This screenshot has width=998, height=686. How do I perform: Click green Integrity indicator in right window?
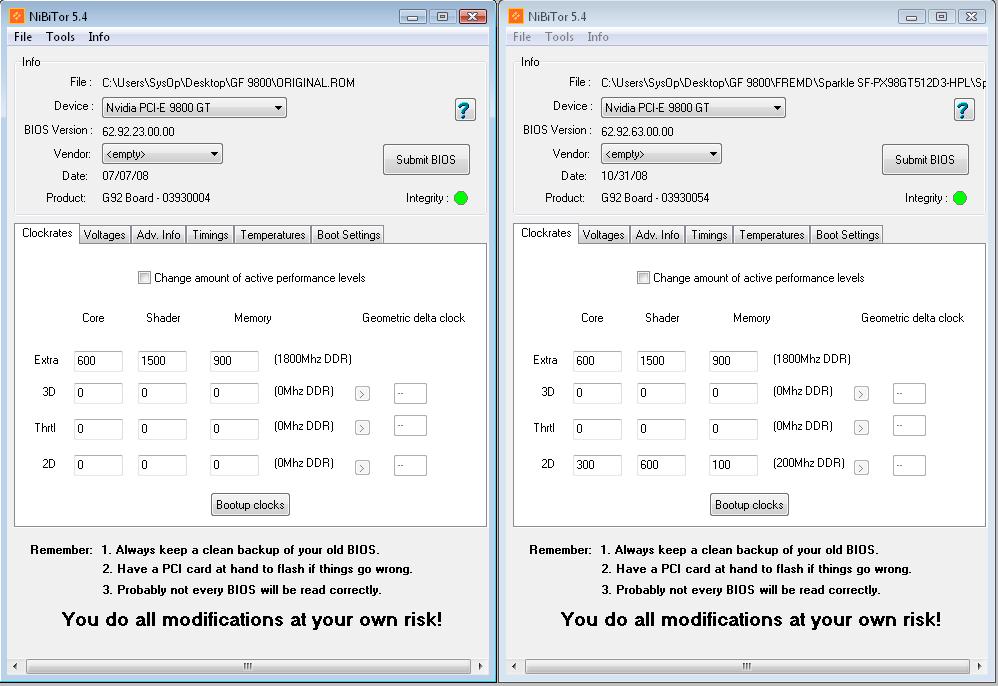tap(960, 198)
